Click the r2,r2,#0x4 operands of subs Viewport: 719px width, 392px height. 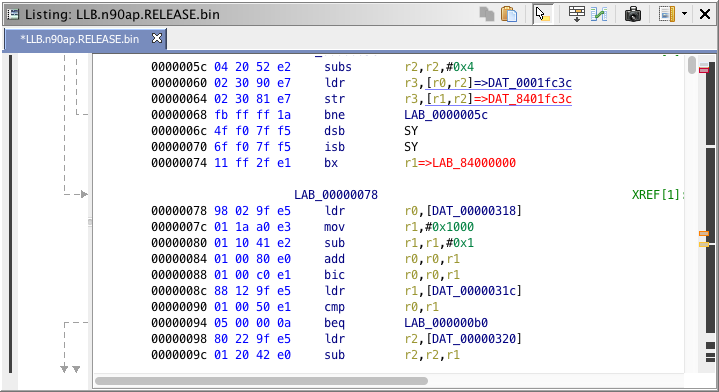(439, 67)
